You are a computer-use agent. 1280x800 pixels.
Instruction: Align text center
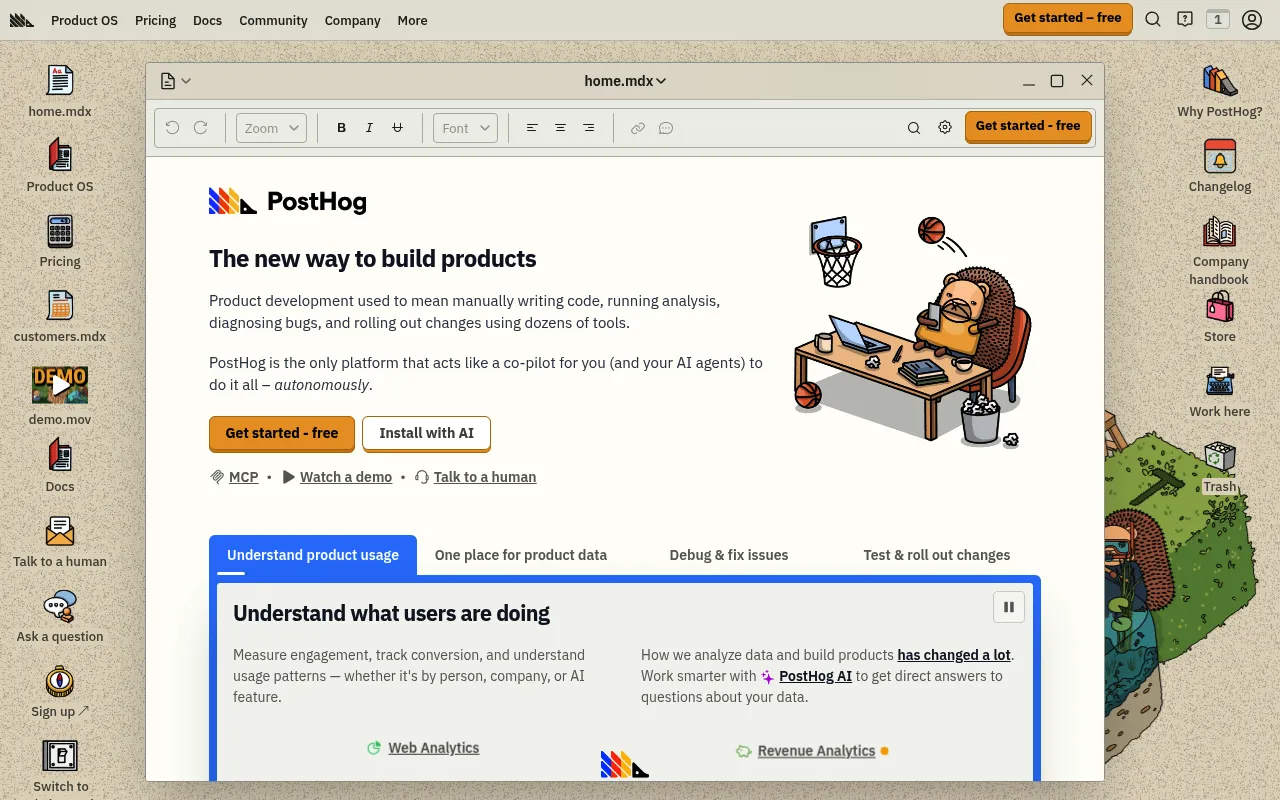(x=560, y=128)
